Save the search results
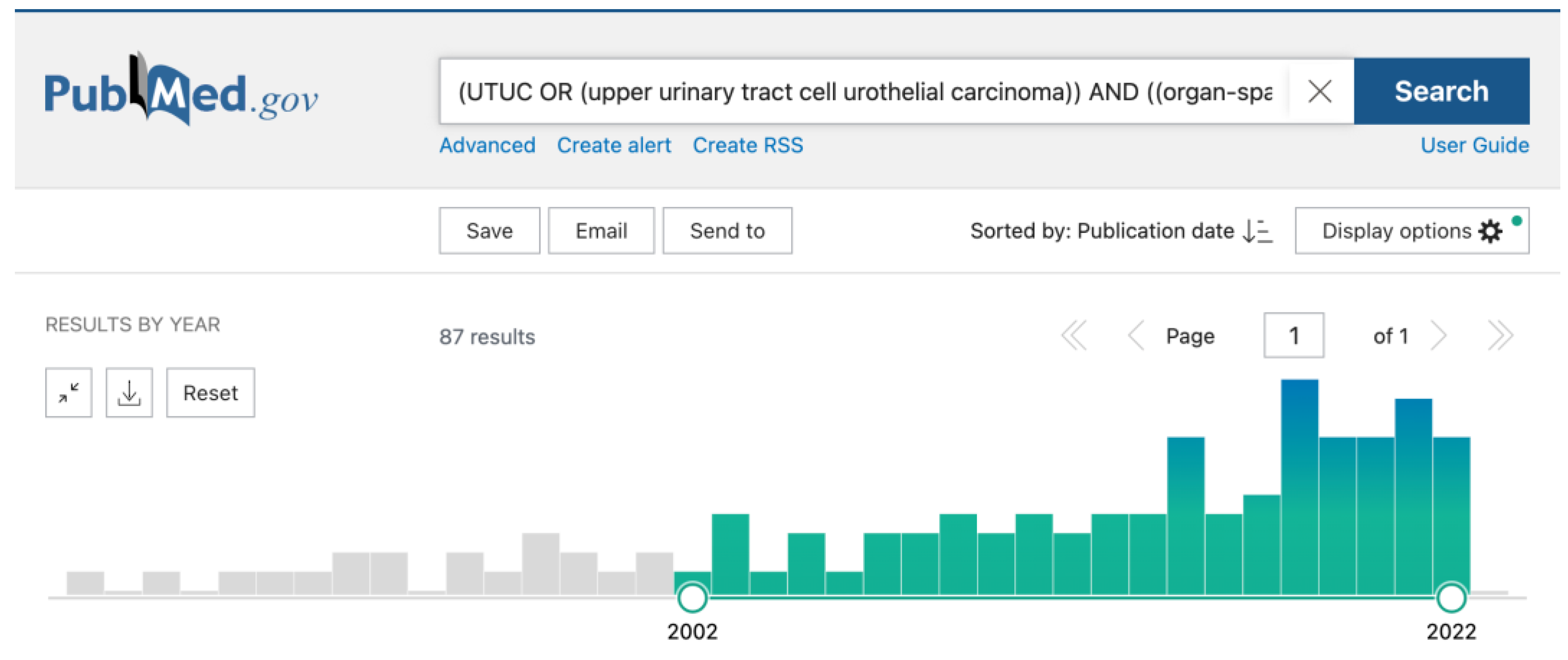This screenshot has width=1568, height=660. [x=489, y=231]
